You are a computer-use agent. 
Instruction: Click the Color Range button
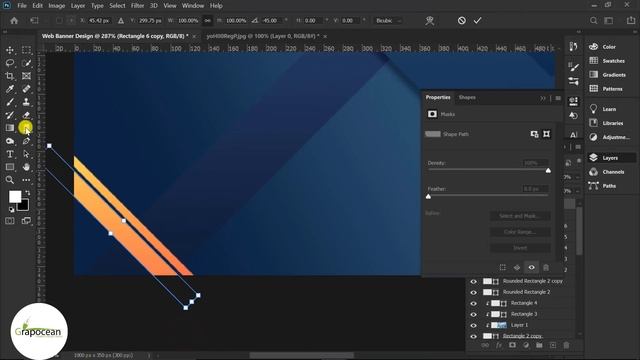(x=520, y=232)
